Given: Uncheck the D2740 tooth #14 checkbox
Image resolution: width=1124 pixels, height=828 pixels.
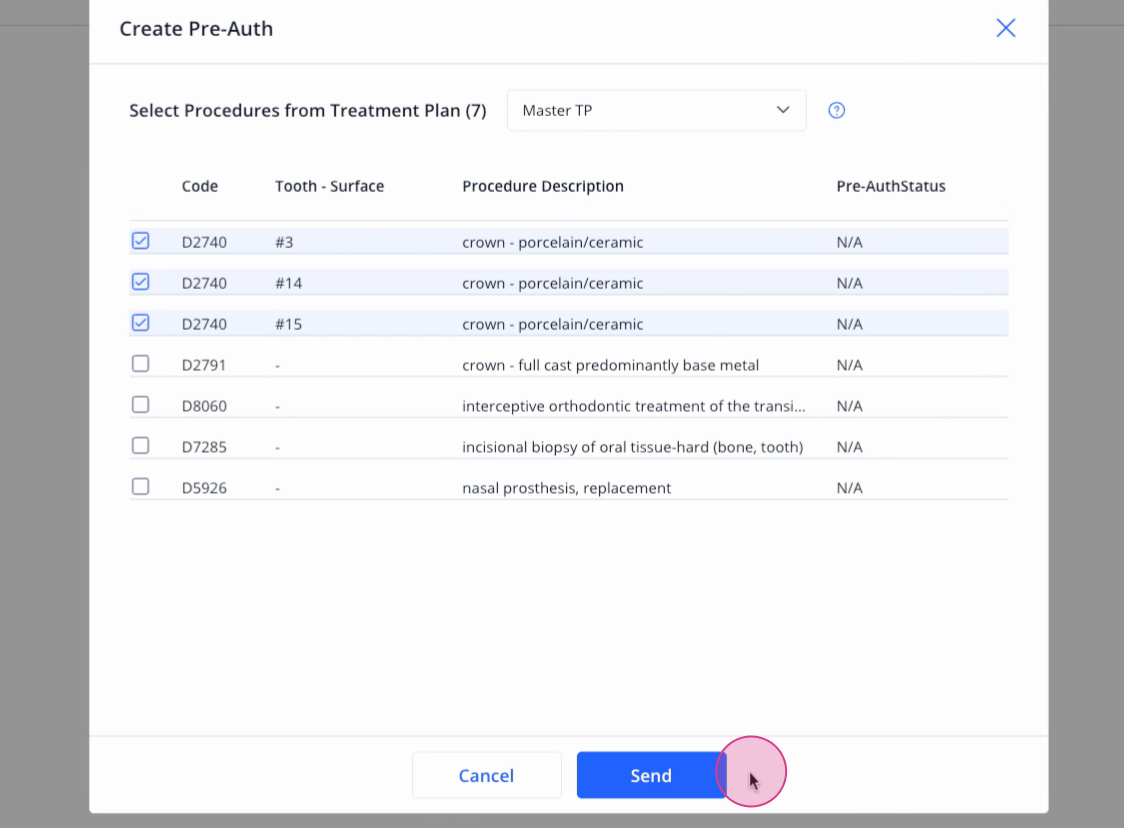Looking at the screenshot, I should 140,282.
